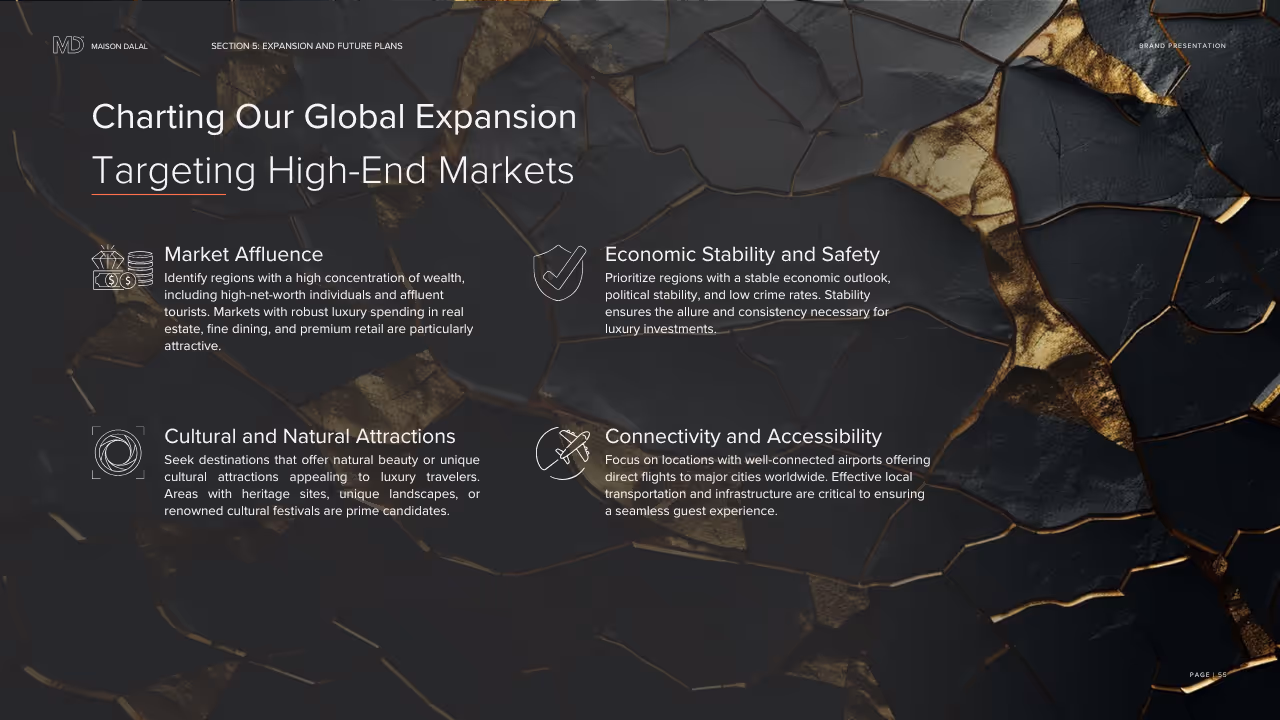1280x720 pixels.
Task: Select the Cultural and Natural Attractions heading
Action: [310, 436]
